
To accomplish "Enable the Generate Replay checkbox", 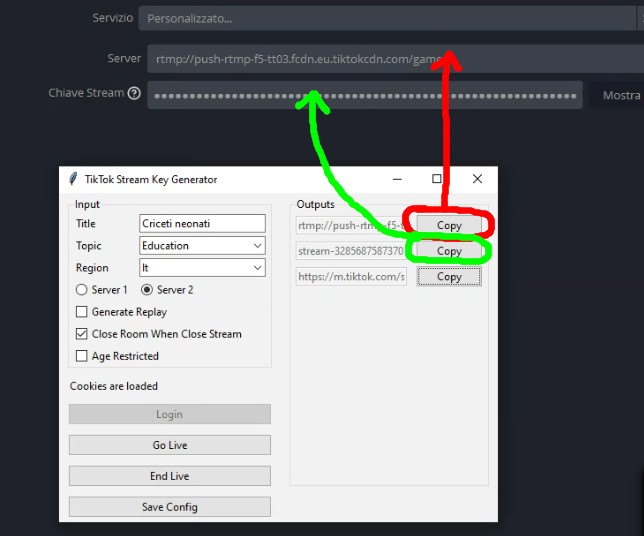I will 81,312.
